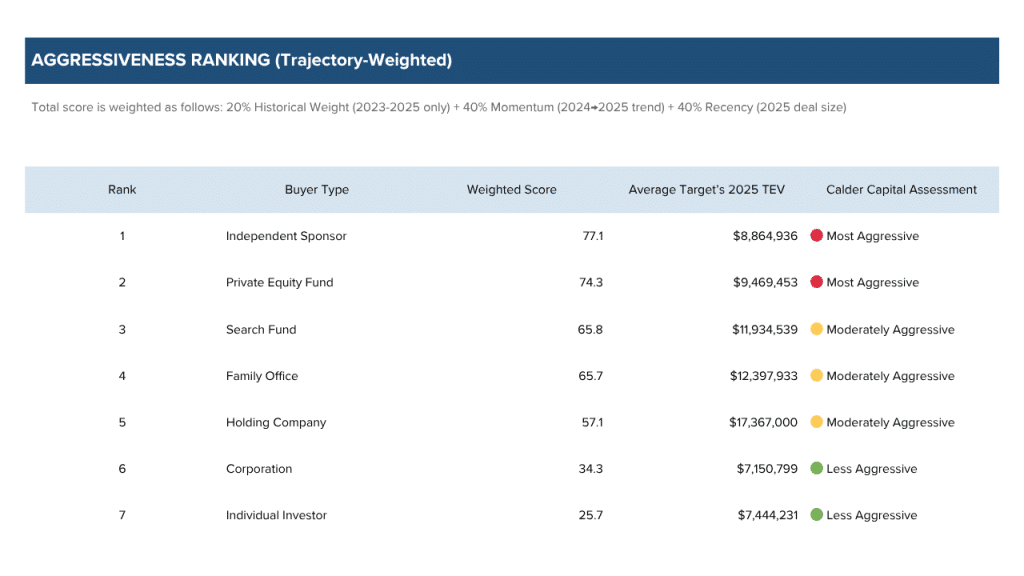Click the Weighted Score column header
This screenshot has height=576, width=1024.
click(x=511, y=190)
